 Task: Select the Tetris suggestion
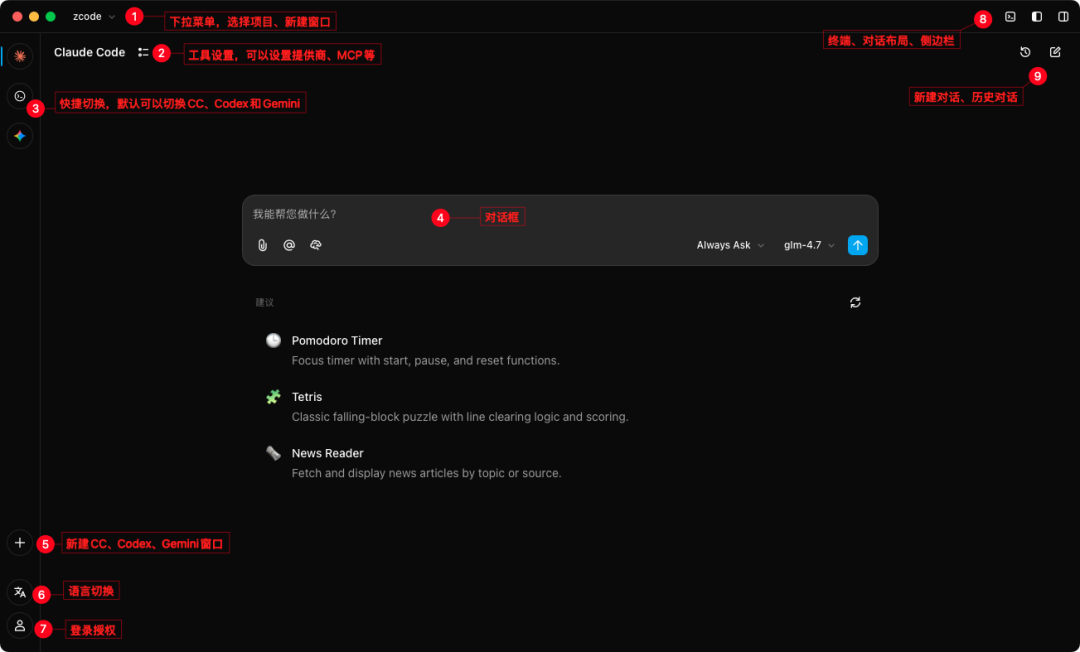click(x=307, y=397)
